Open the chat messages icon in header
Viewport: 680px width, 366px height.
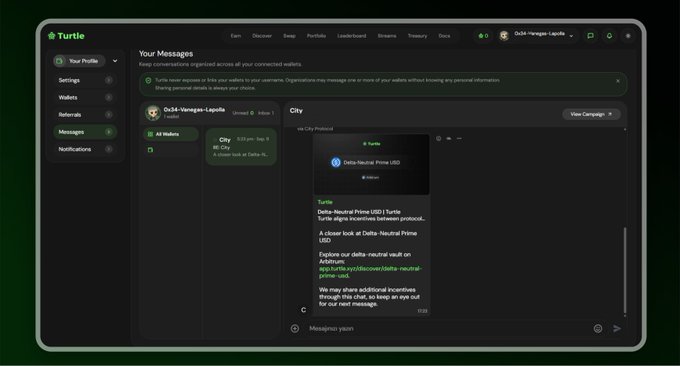point(590,36)
